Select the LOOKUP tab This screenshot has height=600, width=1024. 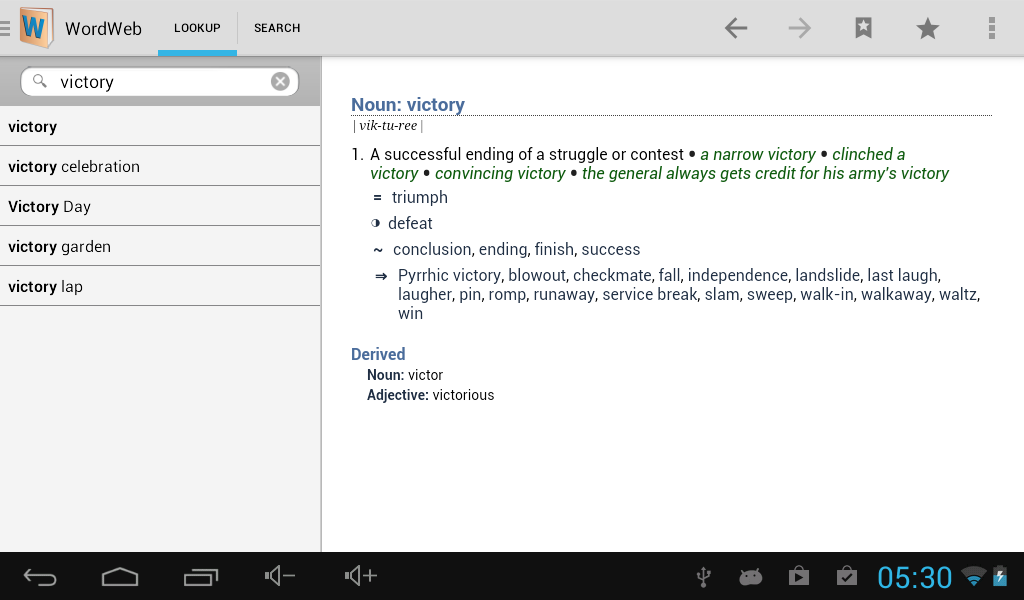[197, 28]
